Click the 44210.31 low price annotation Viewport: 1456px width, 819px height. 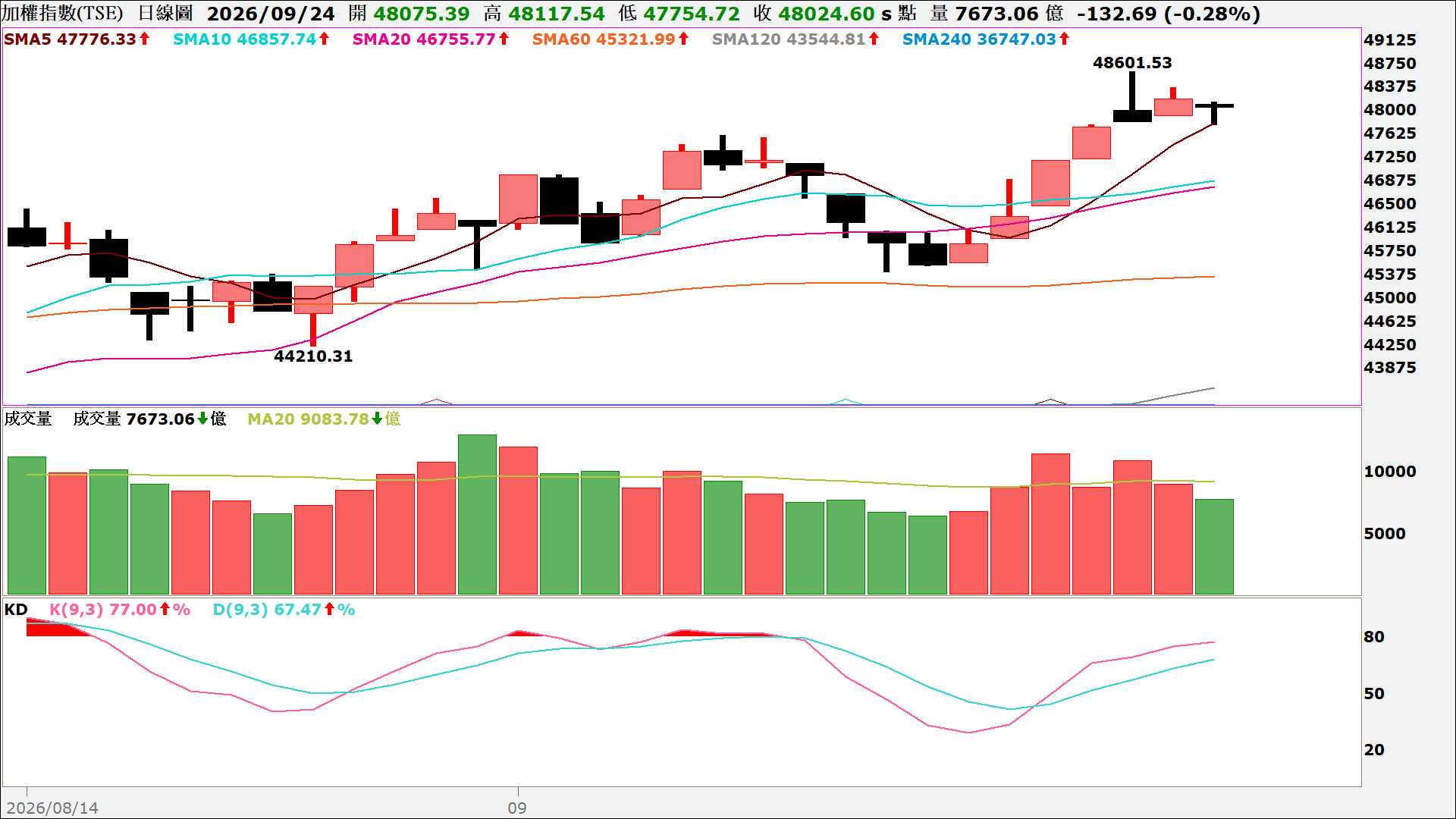pos(313,356)
